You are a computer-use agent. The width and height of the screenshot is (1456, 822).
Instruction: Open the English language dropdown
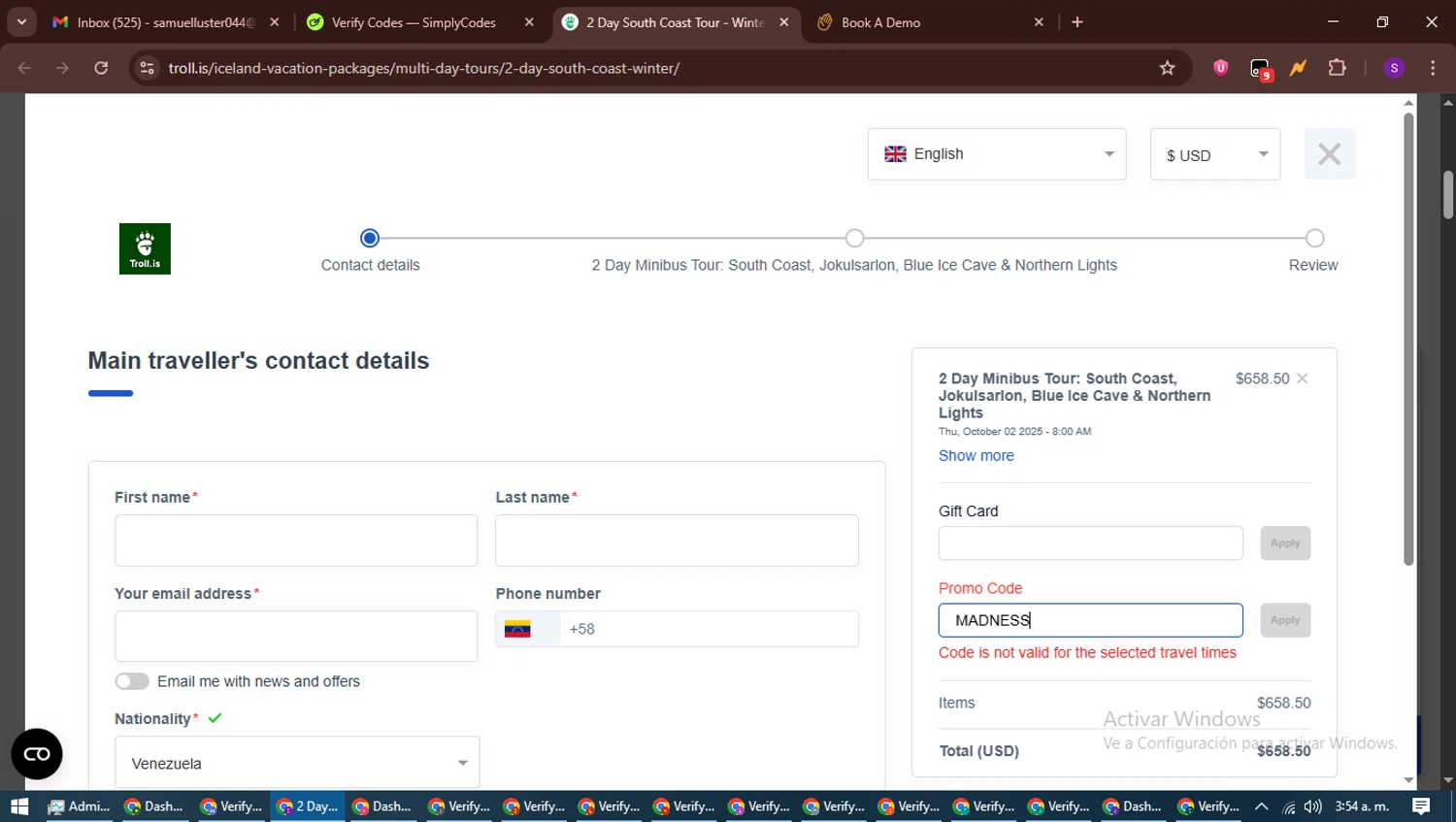(x=997, y=154)
